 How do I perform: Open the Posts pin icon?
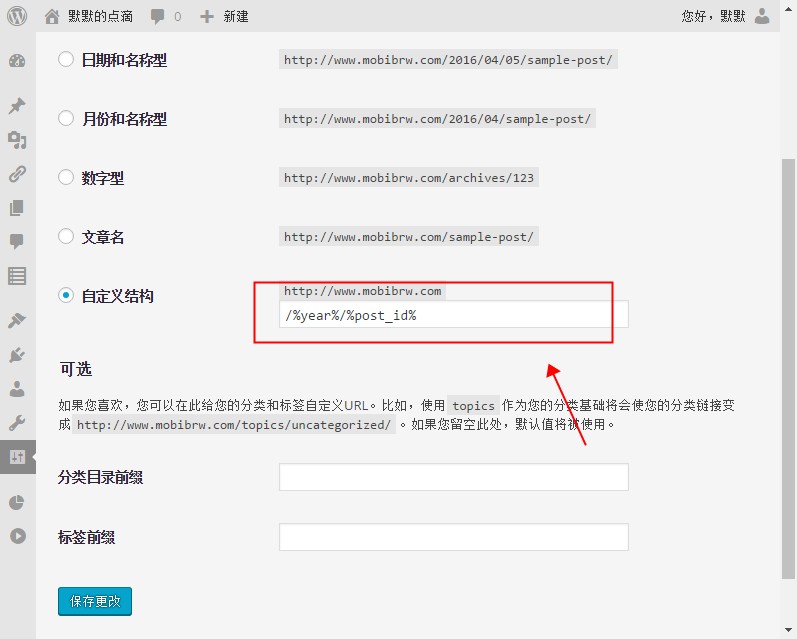(x=17, y=106)
